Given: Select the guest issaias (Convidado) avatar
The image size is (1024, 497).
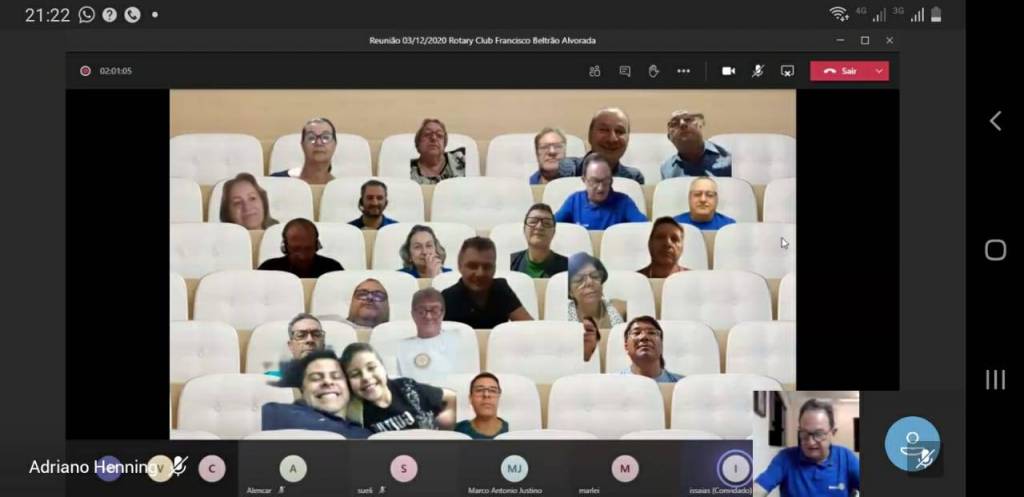Looking at the screenshot, I should 734,467.
